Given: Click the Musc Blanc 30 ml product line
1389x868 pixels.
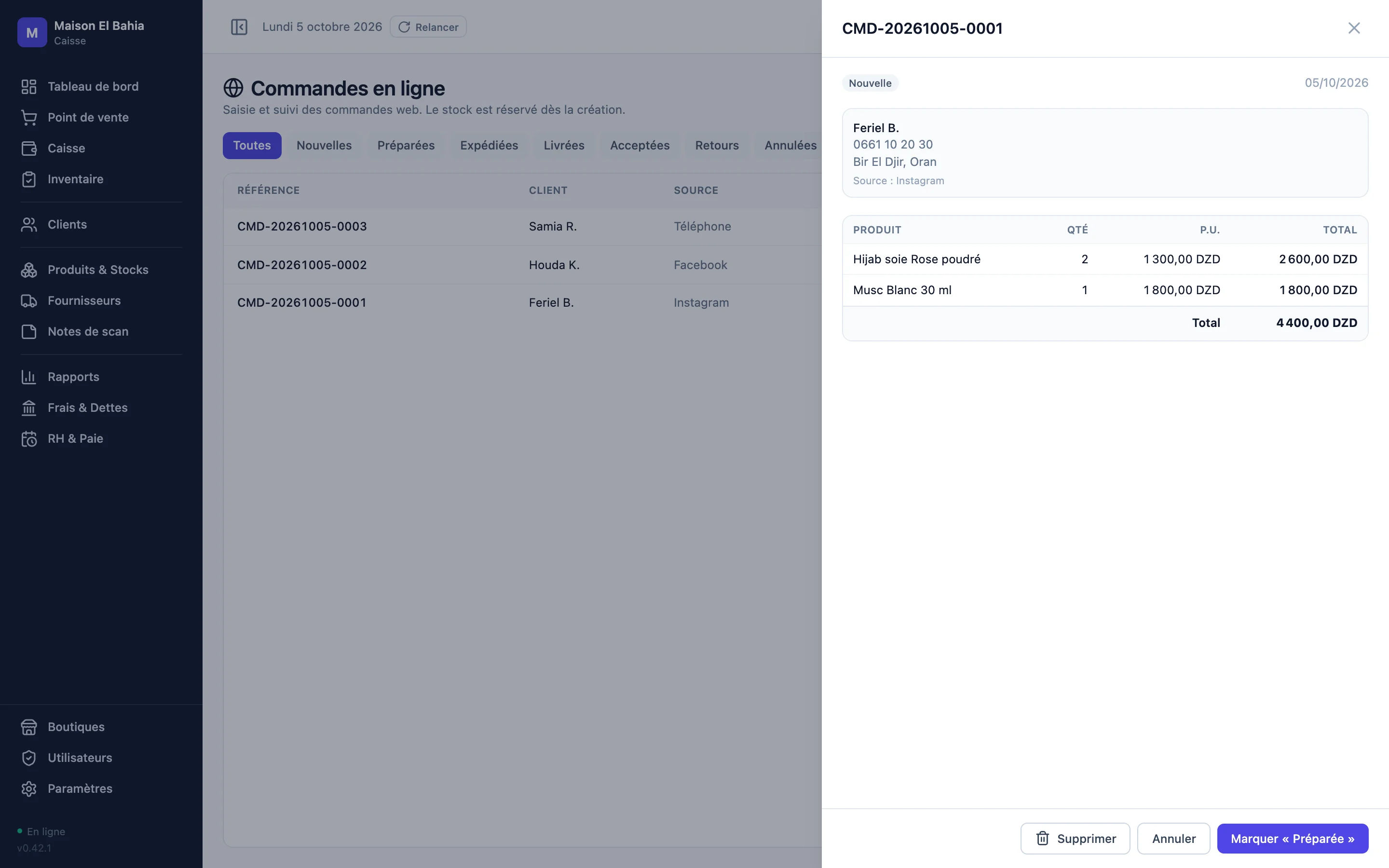Looking at the screenshot, I should click(x=1105, y=290).
